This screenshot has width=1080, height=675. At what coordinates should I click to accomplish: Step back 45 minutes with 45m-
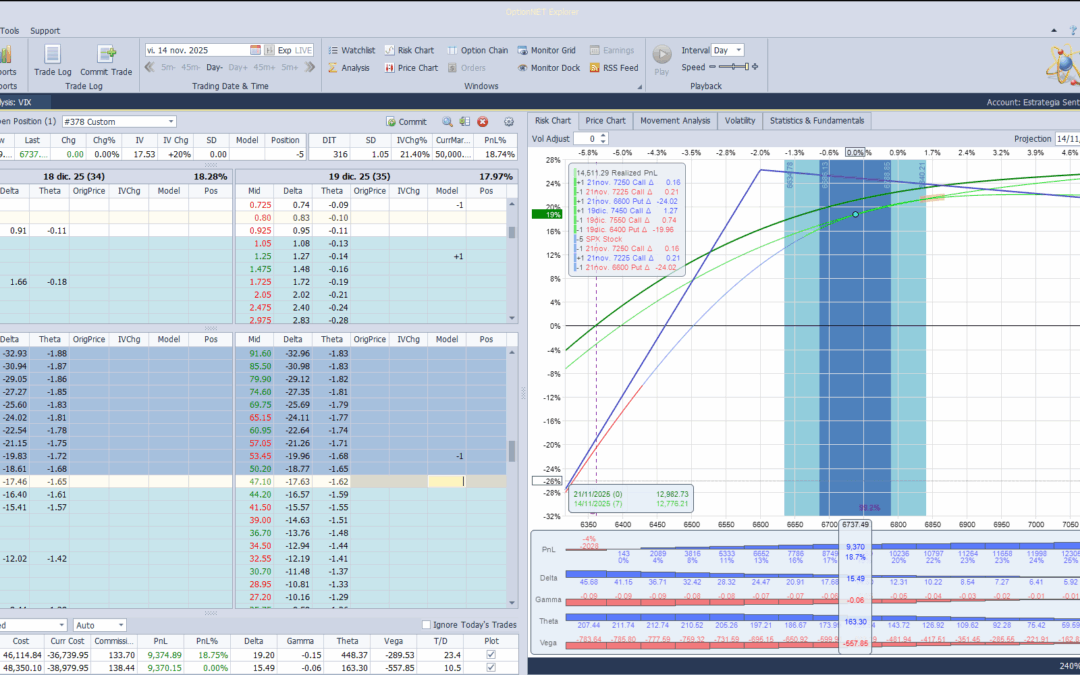(191, 68)
